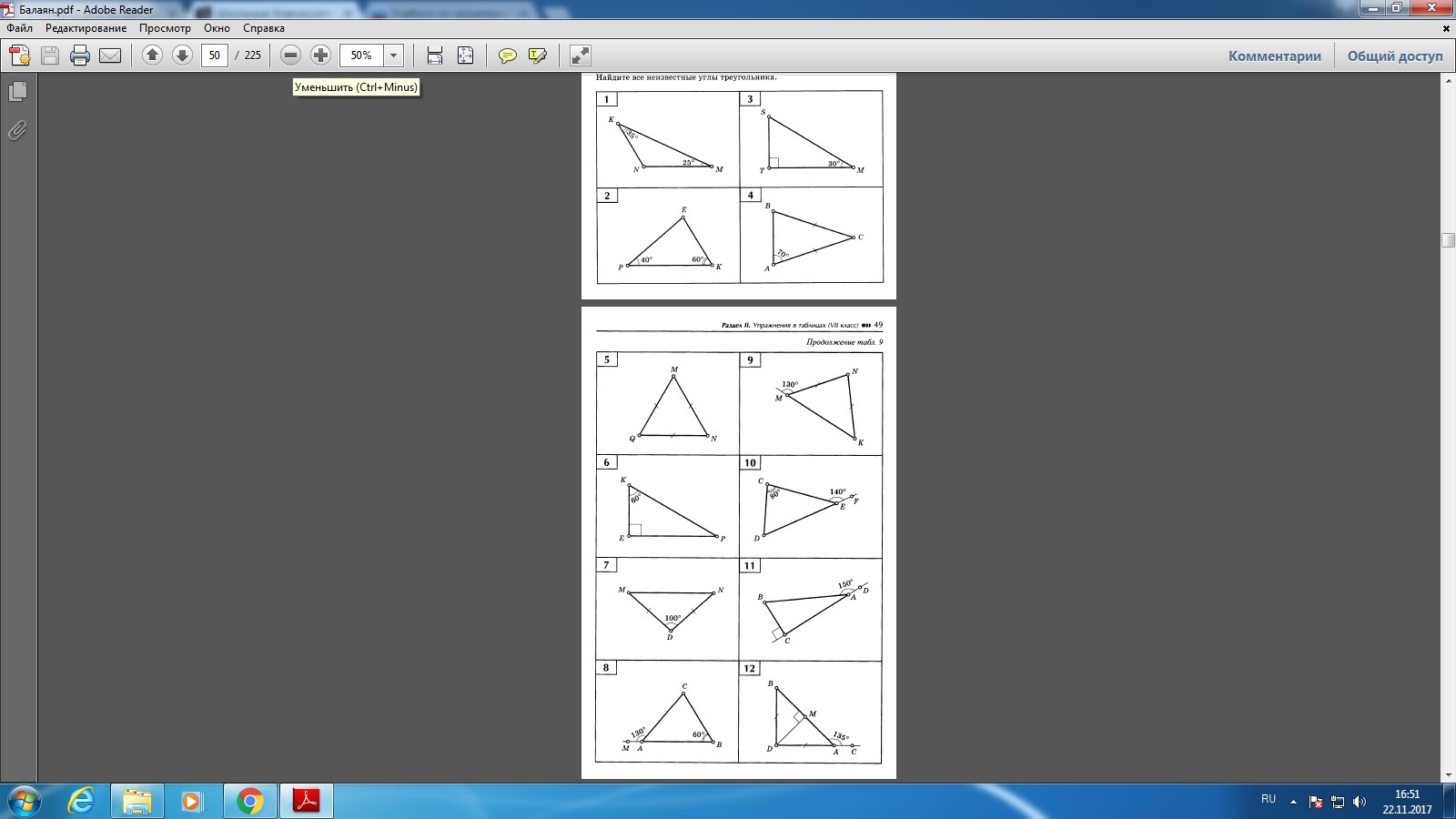Click the 130° label in problem 9

[x=790, y=384]
